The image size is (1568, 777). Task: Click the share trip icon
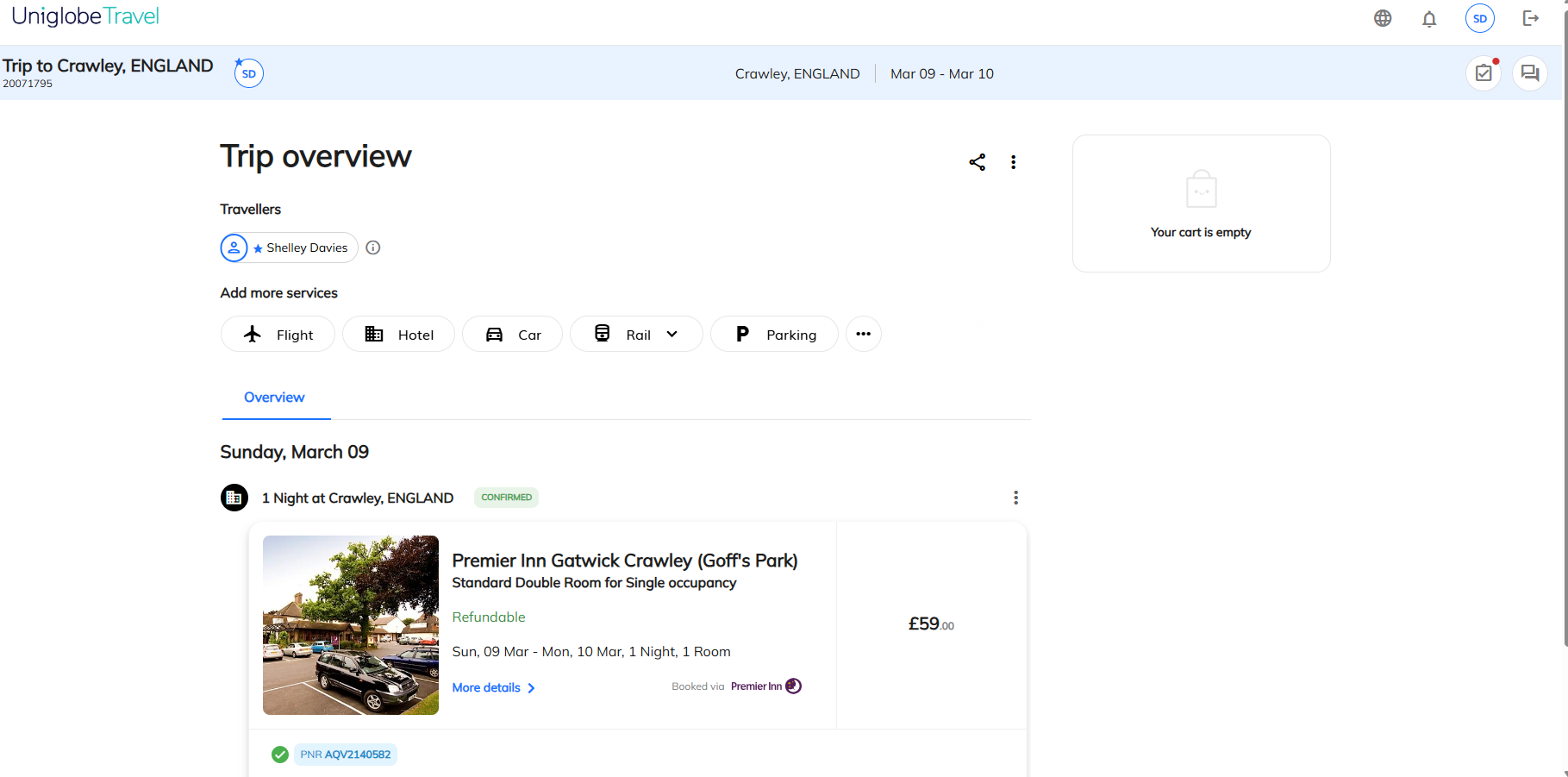coord(977,162)
